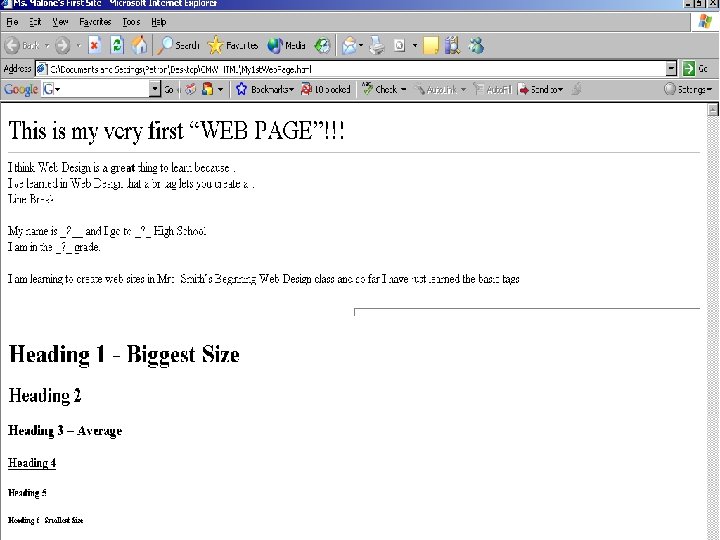Refresh the page
Viewport: 720px width, 540px height.
(x=117, y=45)
